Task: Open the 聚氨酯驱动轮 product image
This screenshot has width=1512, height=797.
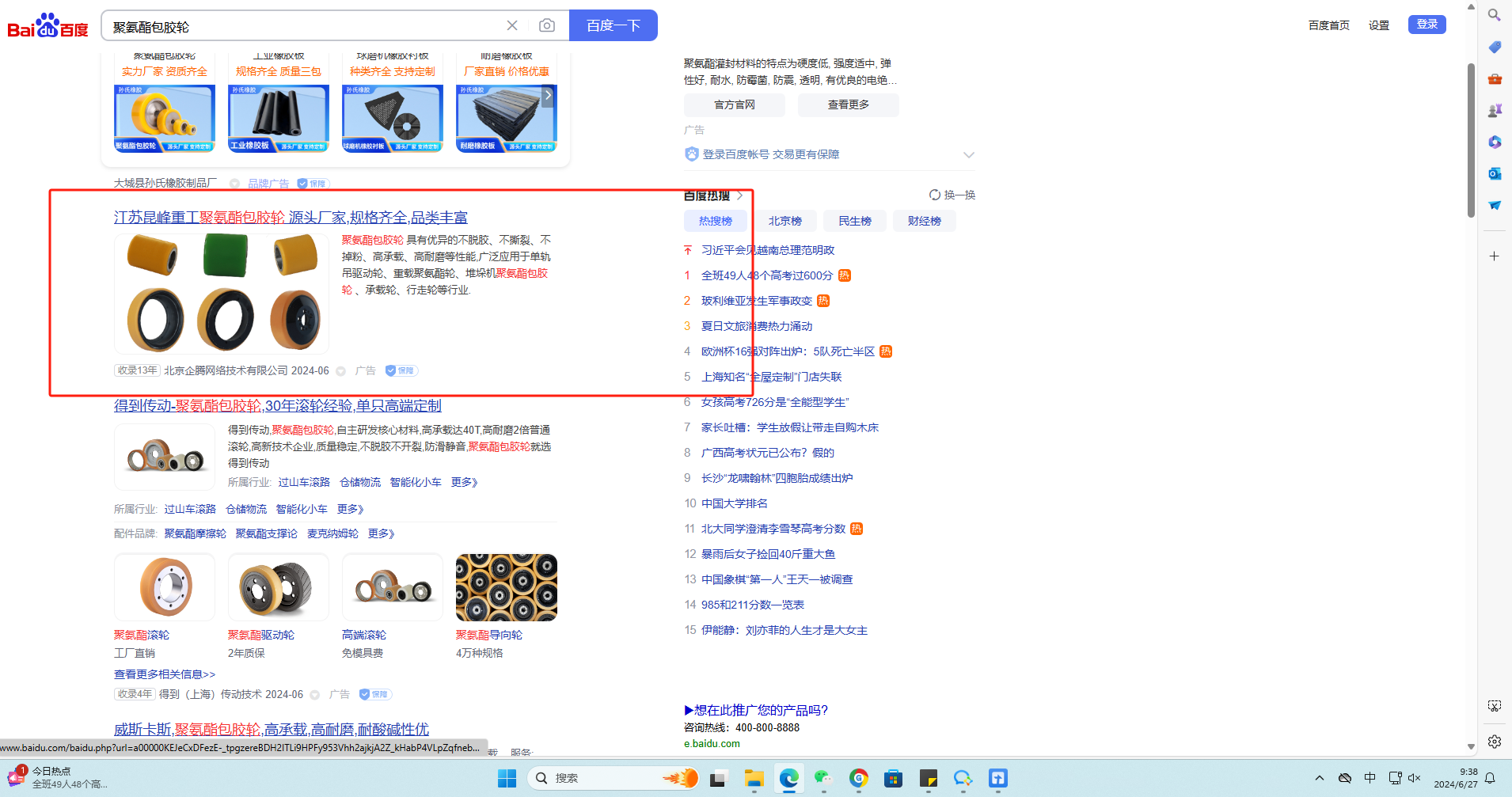Action: (x=279, y=587)
